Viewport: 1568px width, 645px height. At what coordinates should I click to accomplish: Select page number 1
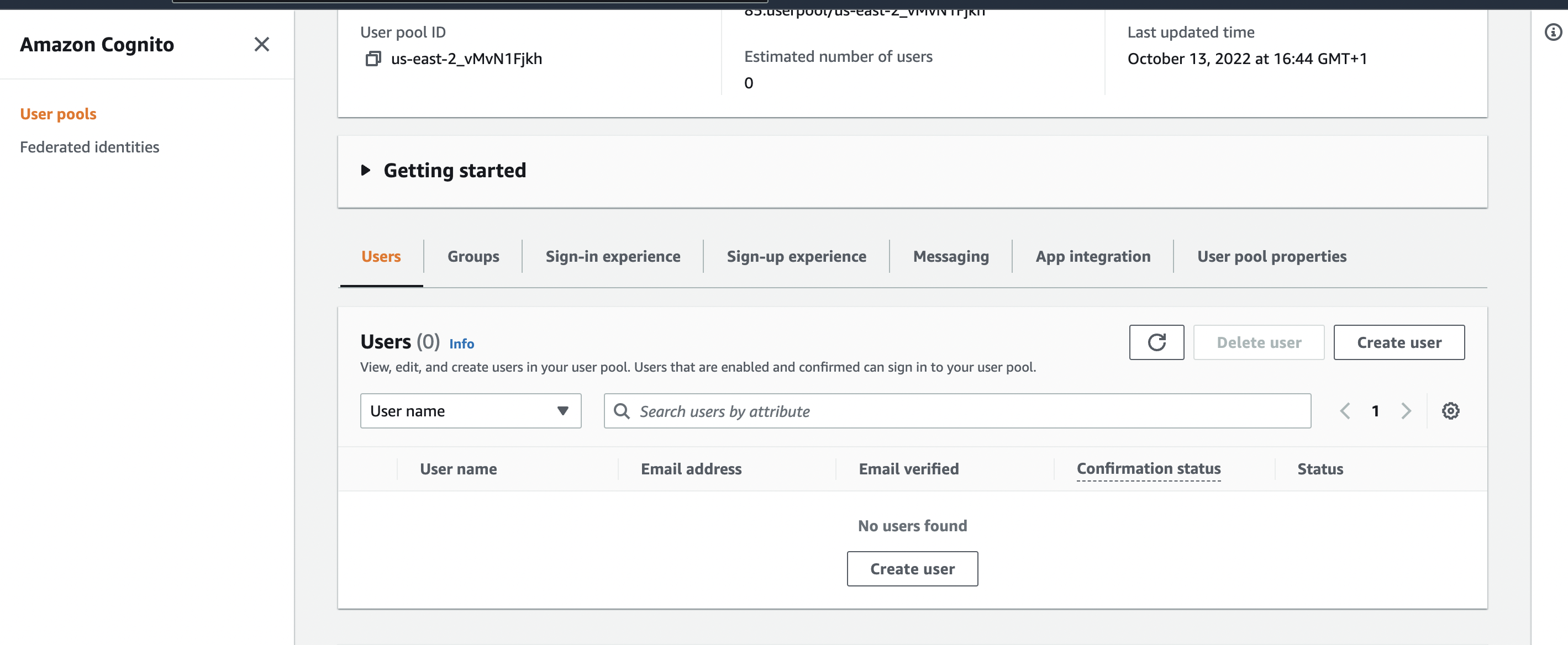pos(1375,411)
